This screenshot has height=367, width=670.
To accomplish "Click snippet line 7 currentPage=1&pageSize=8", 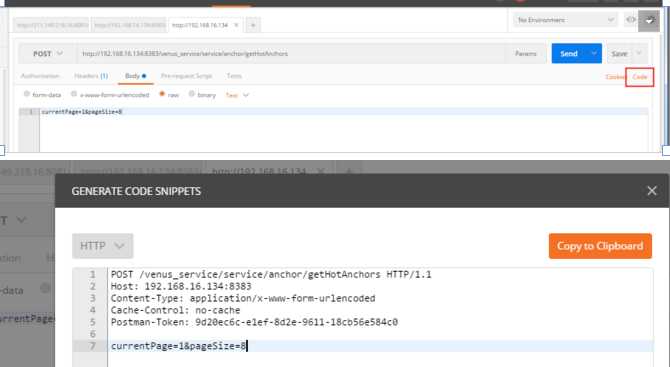I will point(380,346).
